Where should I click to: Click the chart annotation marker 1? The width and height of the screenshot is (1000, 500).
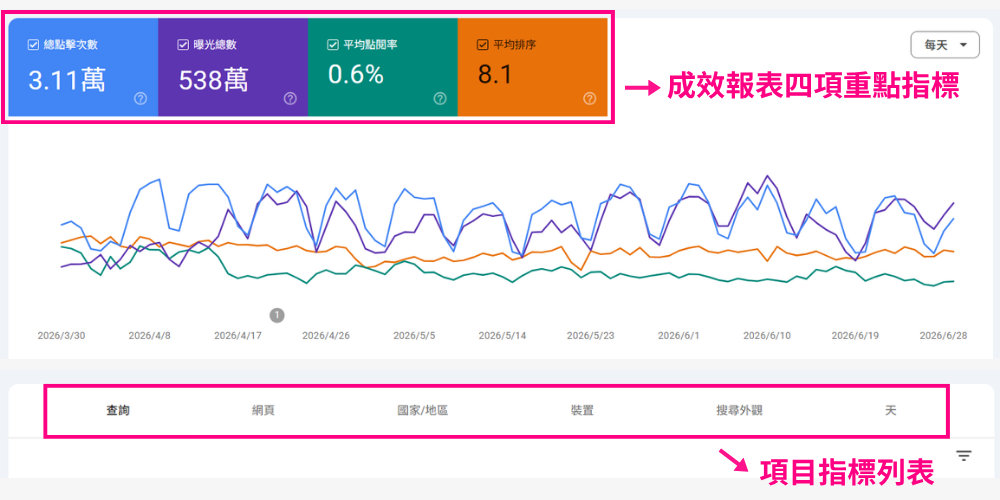pos(277,315)
